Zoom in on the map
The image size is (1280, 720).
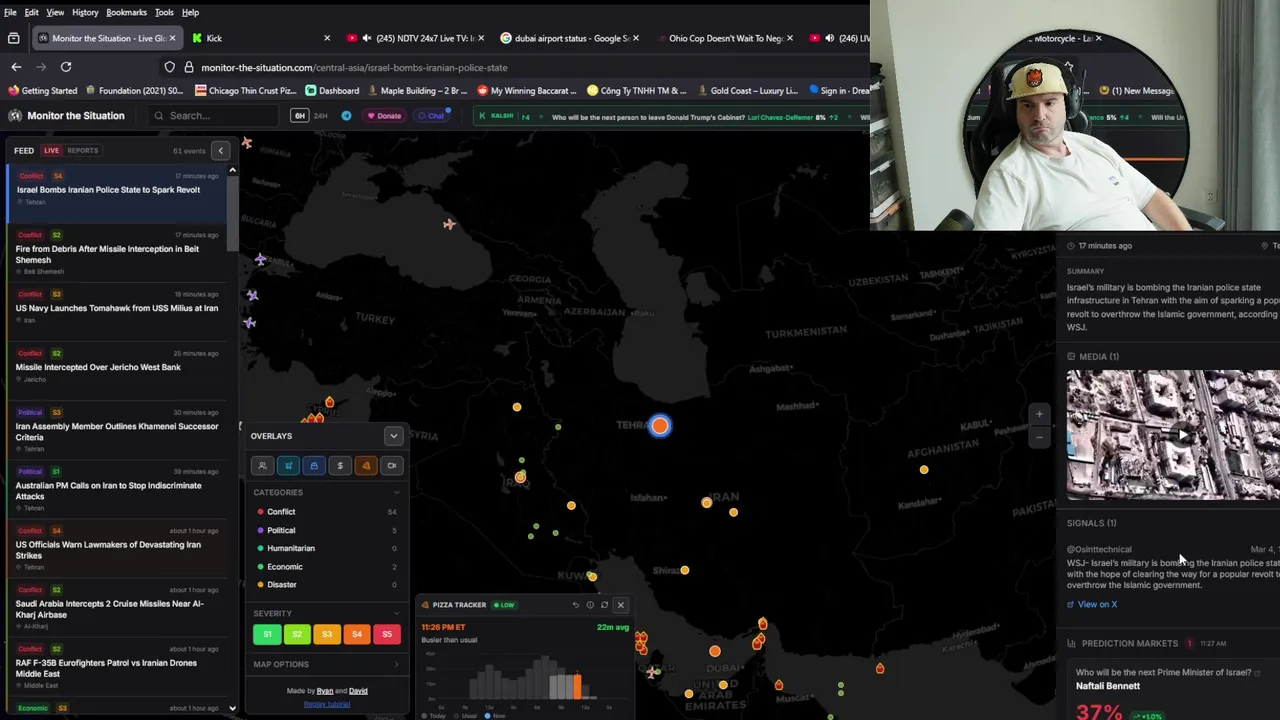[x=1039, y=414]
